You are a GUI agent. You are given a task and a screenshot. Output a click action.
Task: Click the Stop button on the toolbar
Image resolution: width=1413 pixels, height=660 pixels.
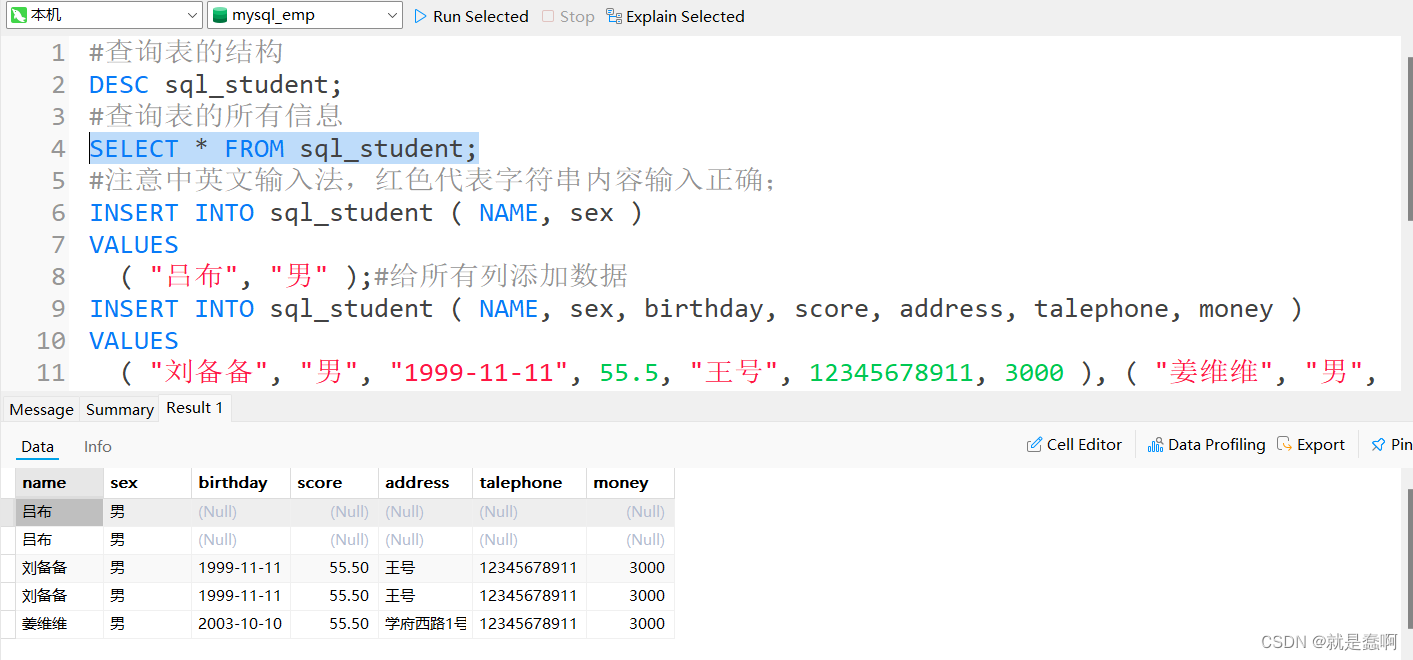point(567,16)
